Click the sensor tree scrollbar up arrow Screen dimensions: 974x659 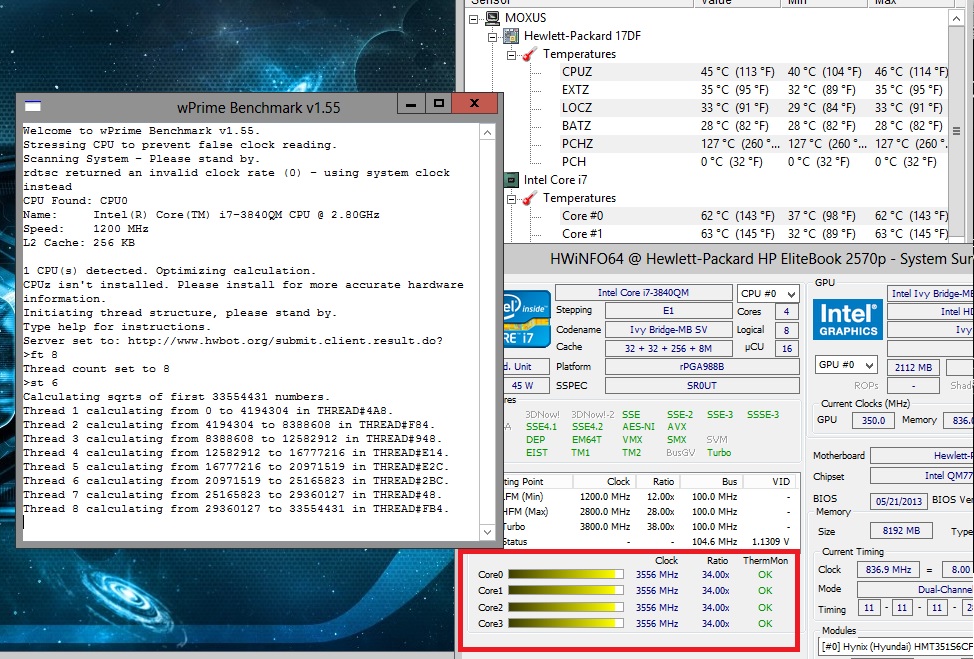957,18
